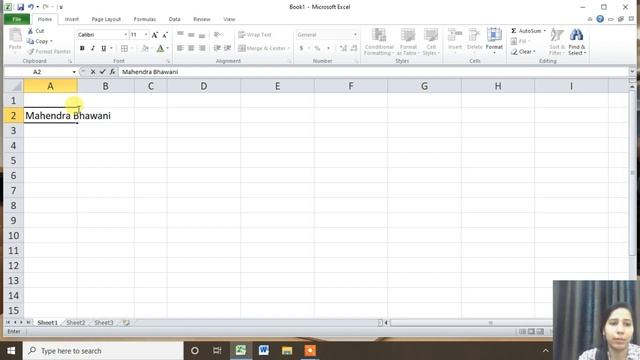Viewport: 640px width, 360px height.
Task: Open Sort & Filter menu
Action: (x=556, y=42)
